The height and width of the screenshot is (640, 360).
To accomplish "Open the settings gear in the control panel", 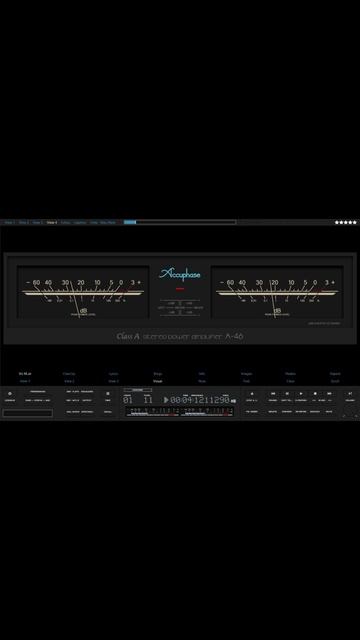I will click(x=10, y=393).
